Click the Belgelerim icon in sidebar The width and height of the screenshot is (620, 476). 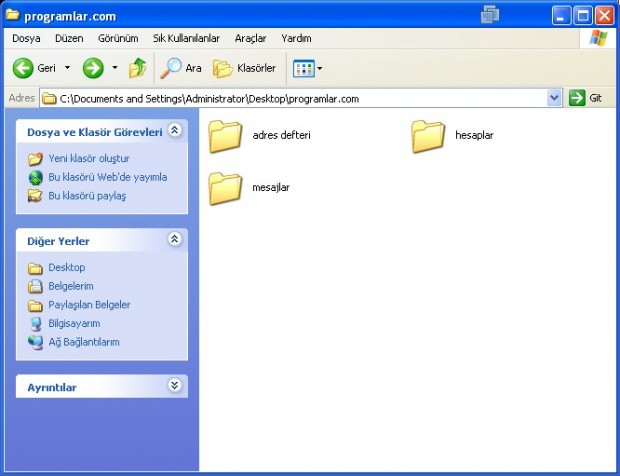coord(35,286)
